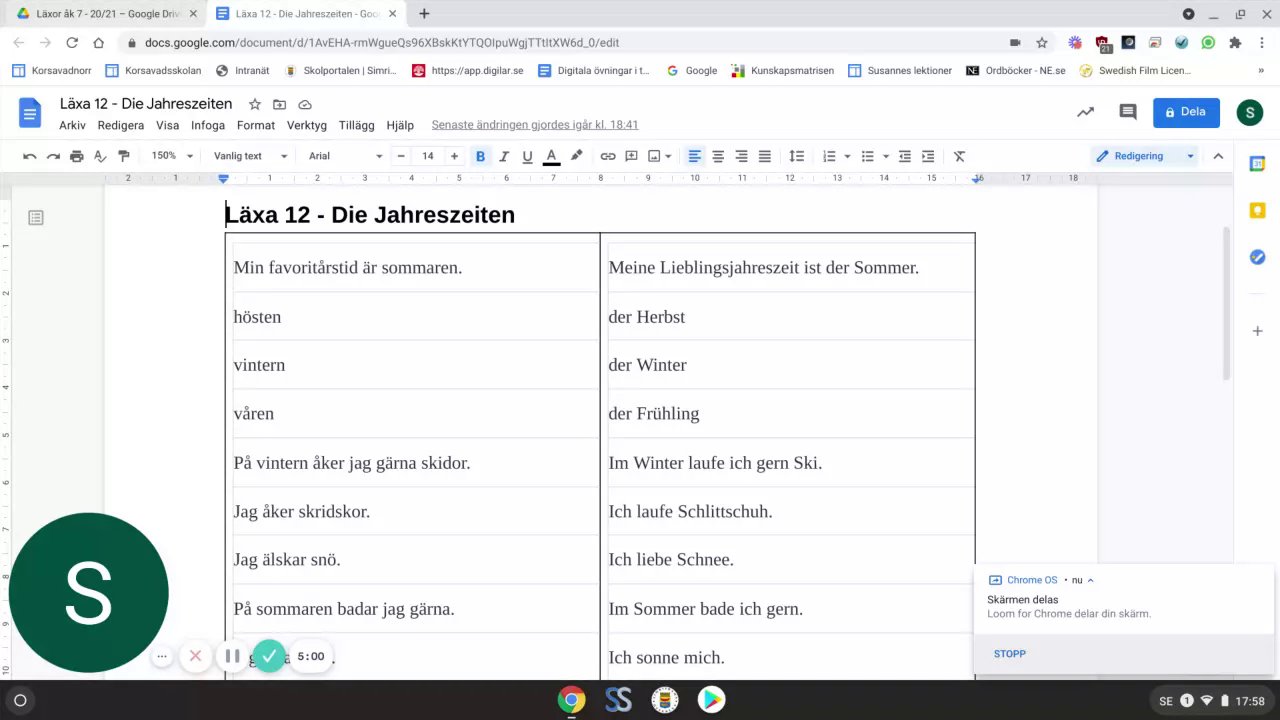
Task: Insert a link with the chain icon
Action: pos(608,156)
